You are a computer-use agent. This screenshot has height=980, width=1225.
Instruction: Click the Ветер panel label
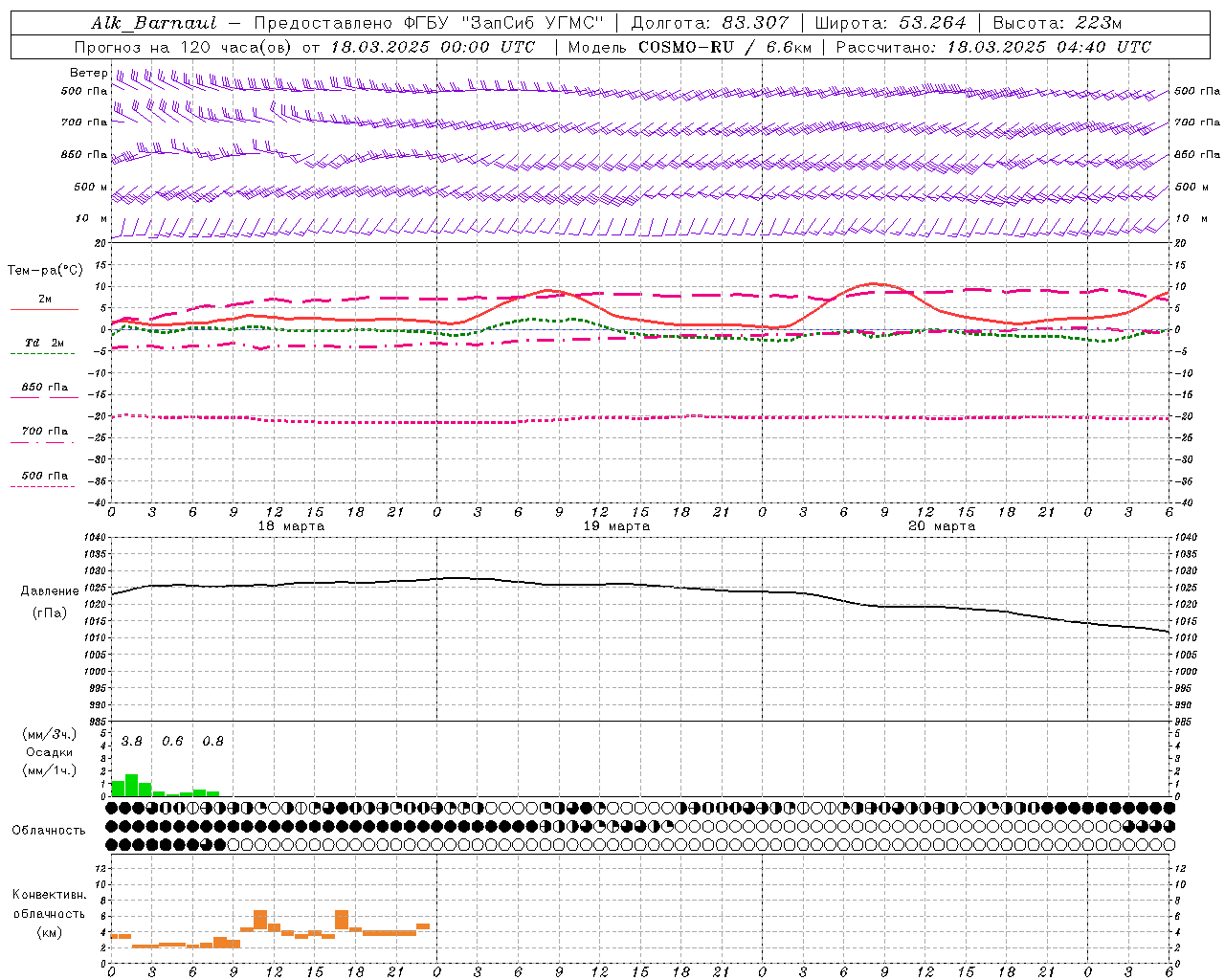(88, 73)
